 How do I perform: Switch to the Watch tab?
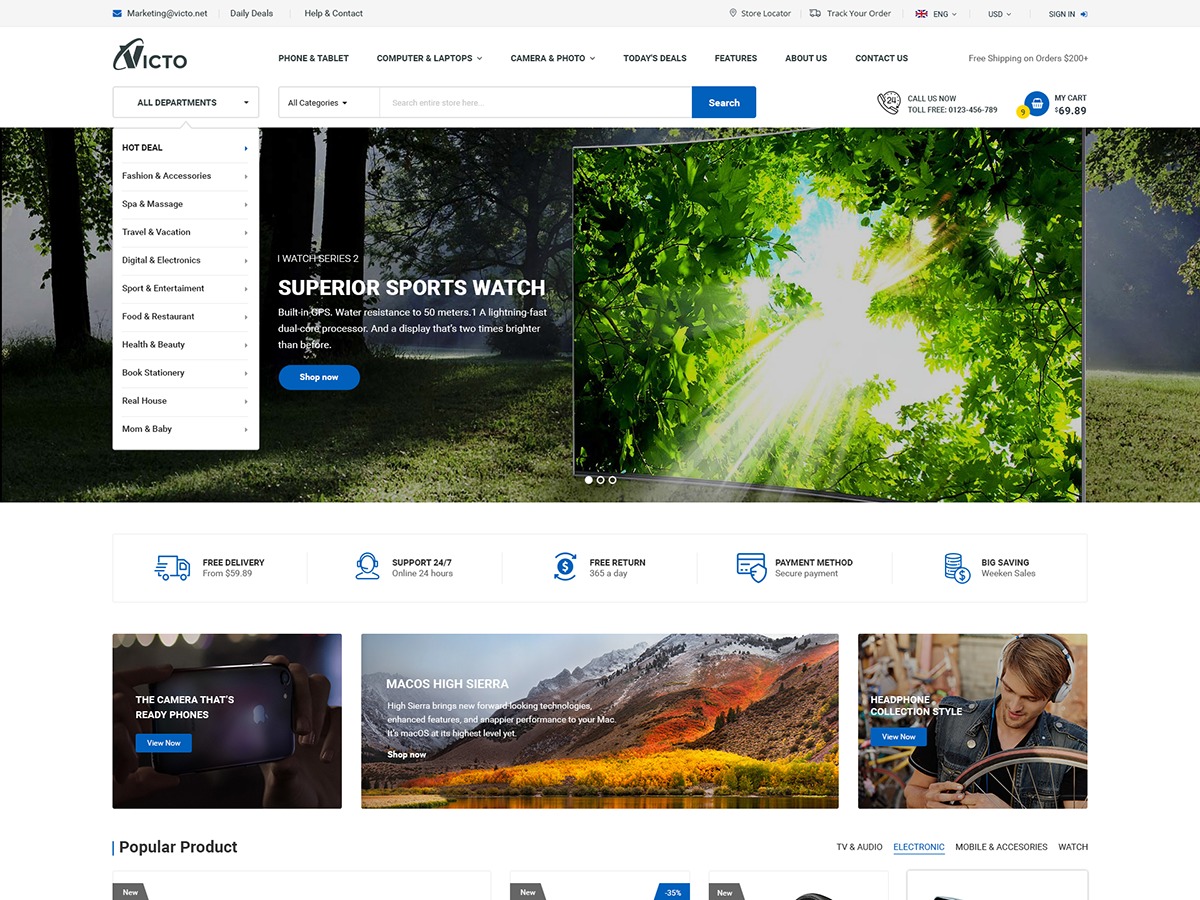pos(1073,847)
